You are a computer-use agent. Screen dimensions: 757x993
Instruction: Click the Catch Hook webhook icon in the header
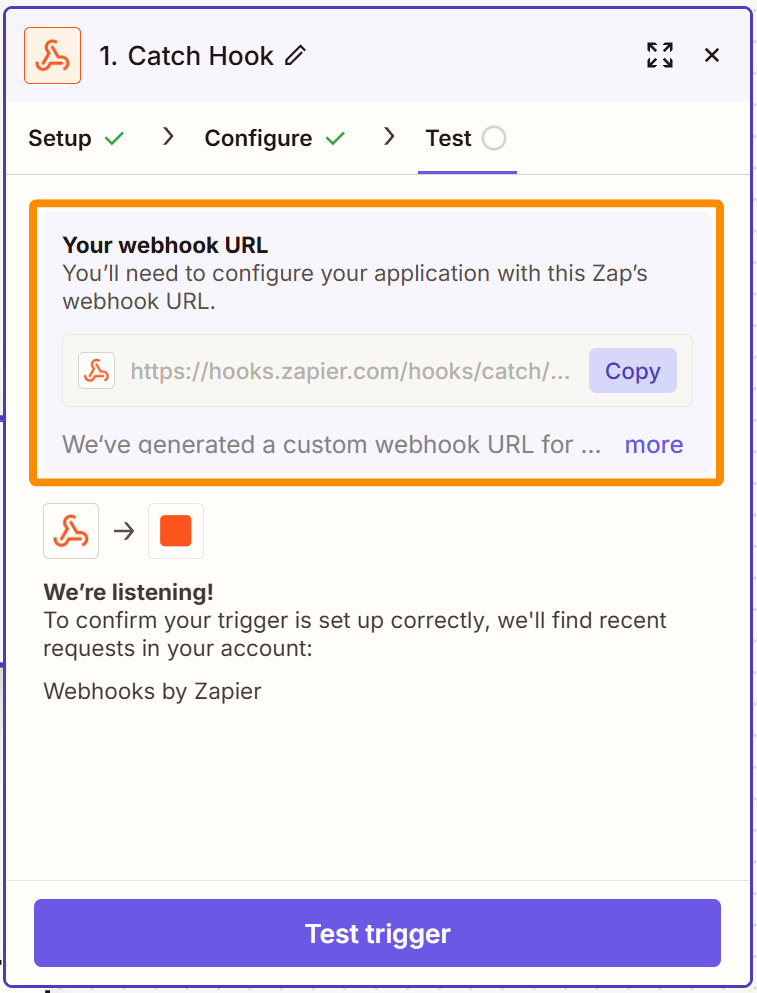[52, 55]
